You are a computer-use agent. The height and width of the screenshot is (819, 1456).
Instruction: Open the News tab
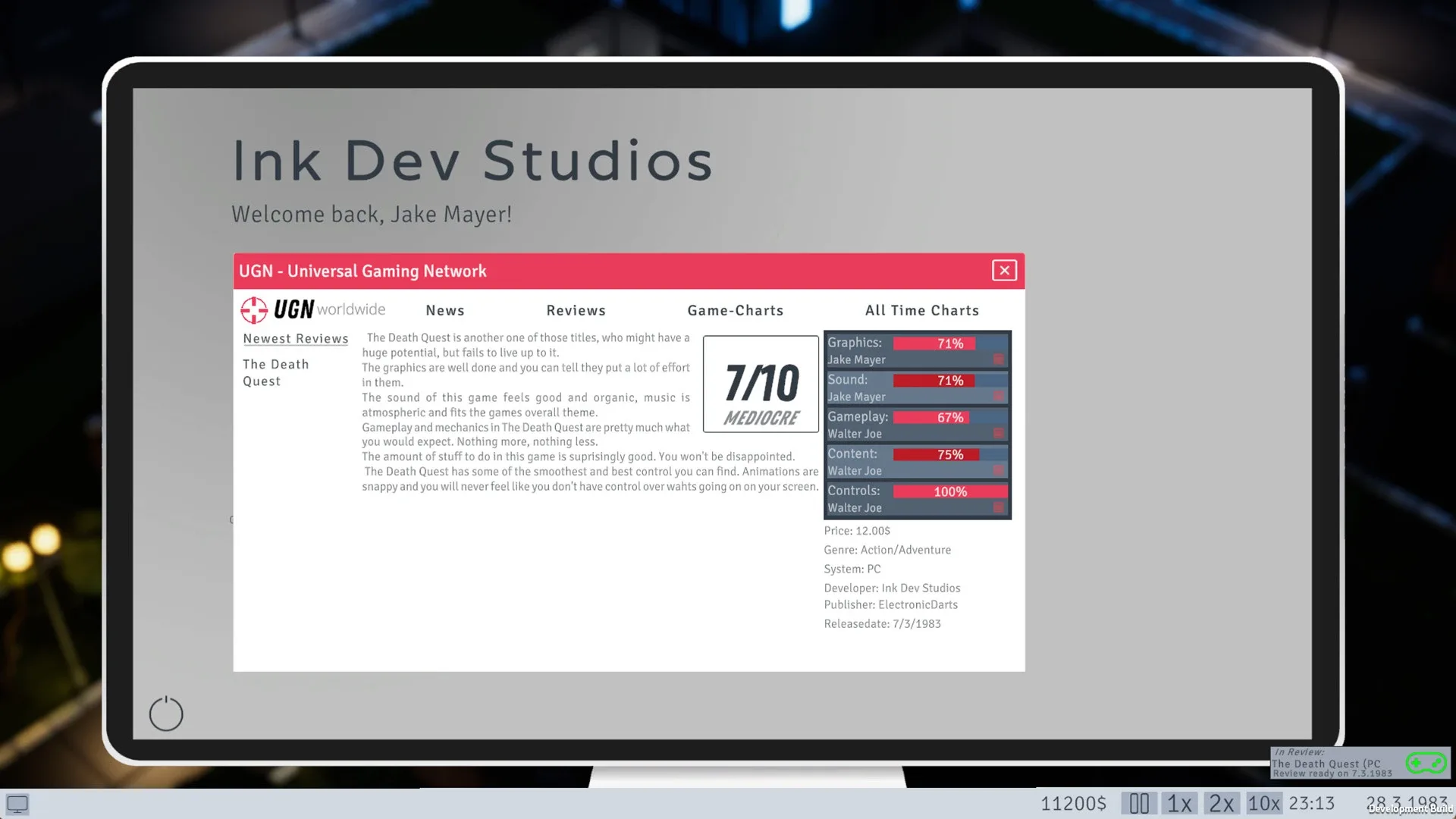pyautogui.click(x=444, y=310)
